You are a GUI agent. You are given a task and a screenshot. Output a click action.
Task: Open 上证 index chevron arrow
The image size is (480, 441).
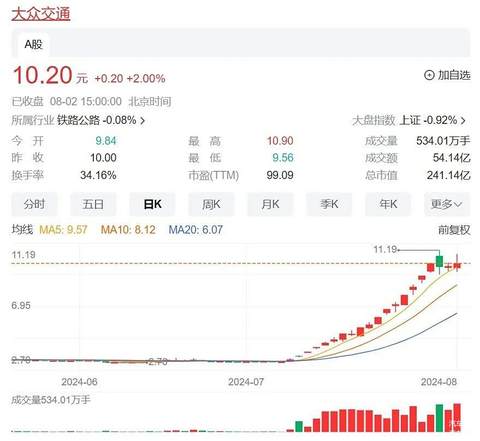pos(463,121)
